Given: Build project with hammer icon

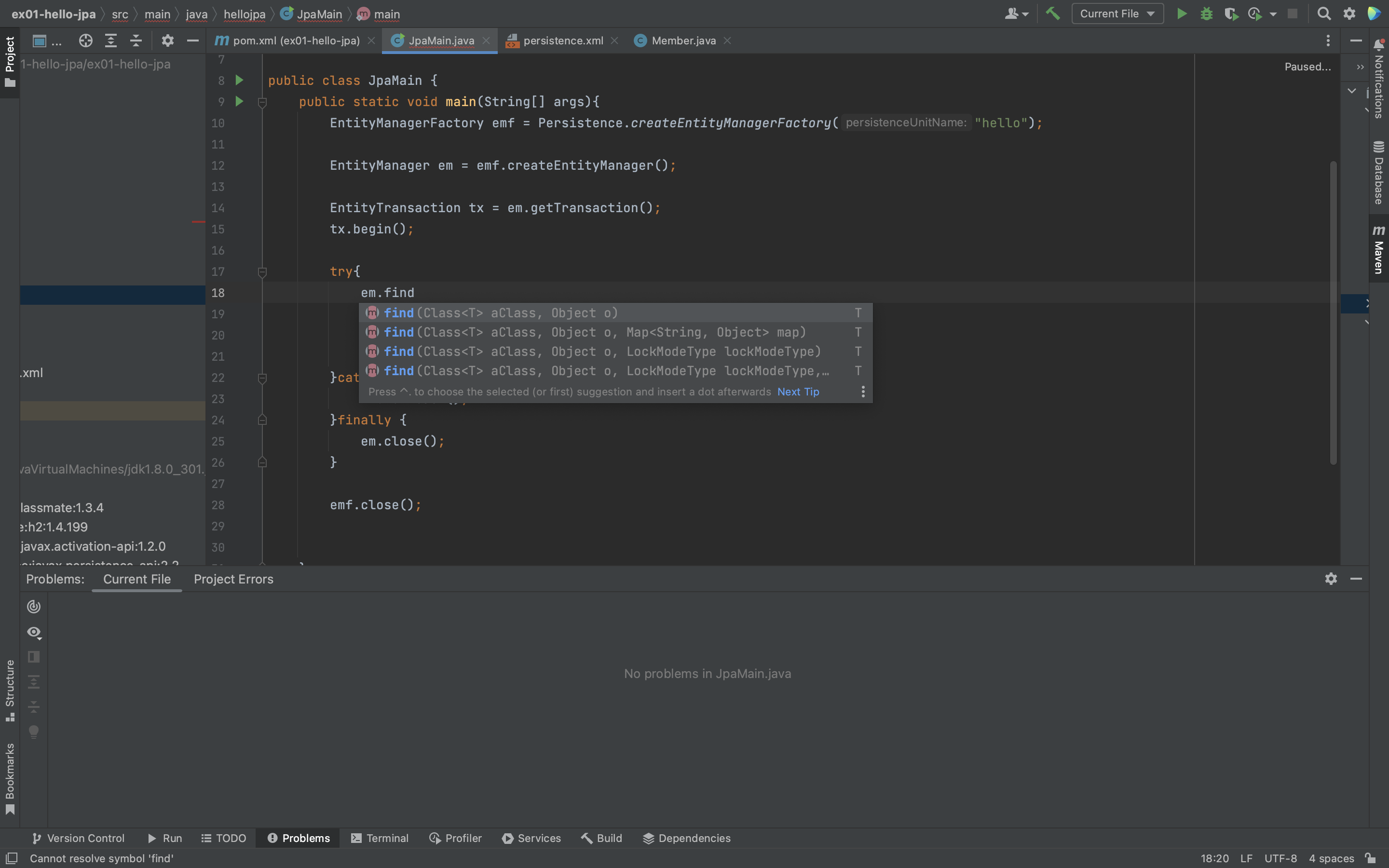Looking at the screenshot, I should [1053, 14].
